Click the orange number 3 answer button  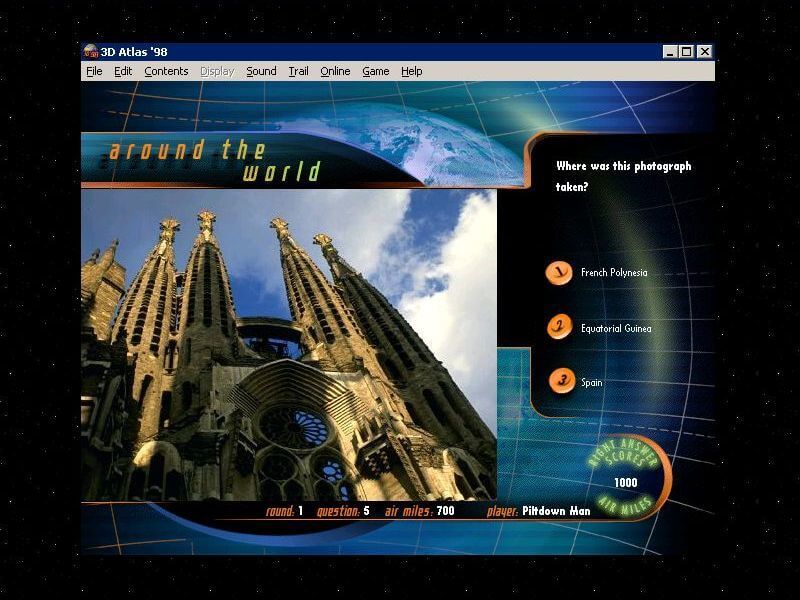point(561,381)
